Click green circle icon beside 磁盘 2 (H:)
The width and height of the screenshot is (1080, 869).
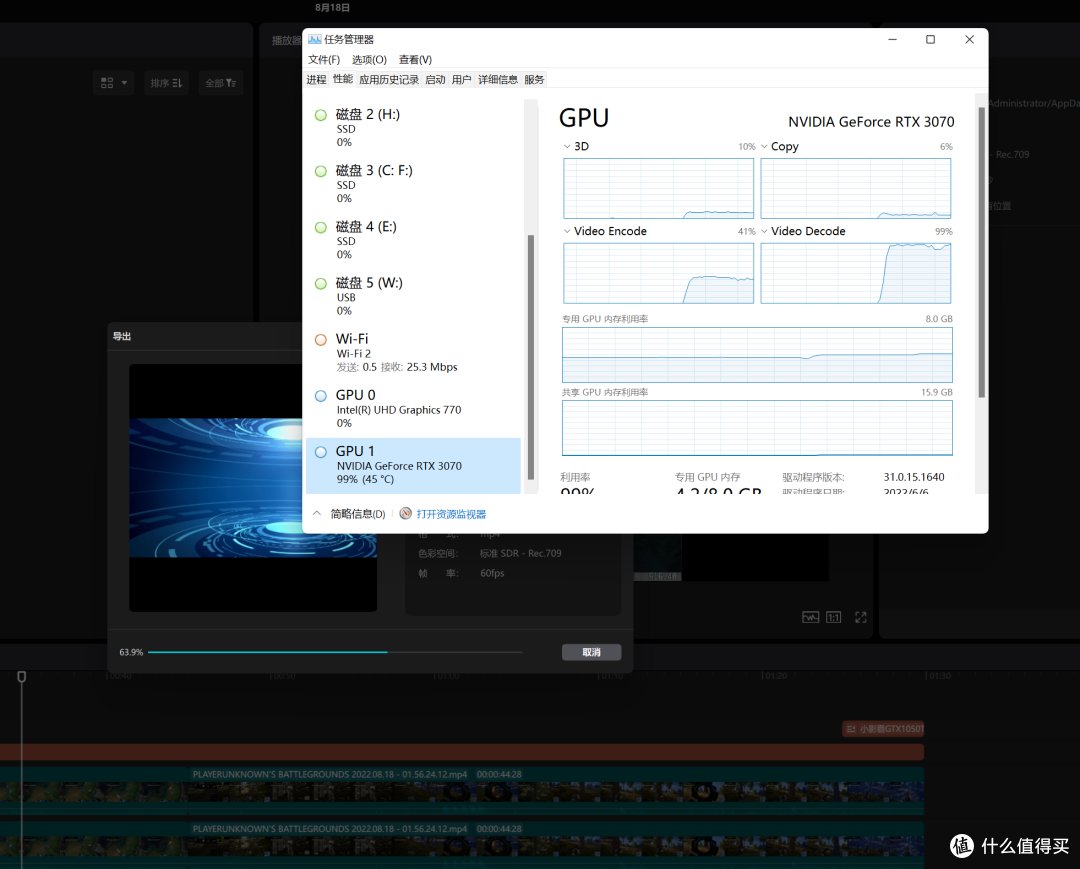pyautogui.click(x=321, y=115)
